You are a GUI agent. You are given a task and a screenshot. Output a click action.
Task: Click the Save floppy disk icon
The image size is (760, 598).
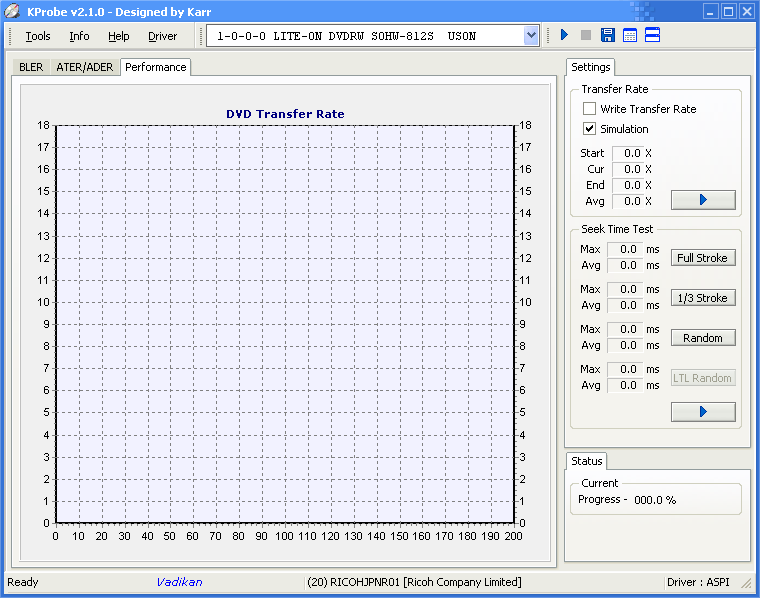607,36
